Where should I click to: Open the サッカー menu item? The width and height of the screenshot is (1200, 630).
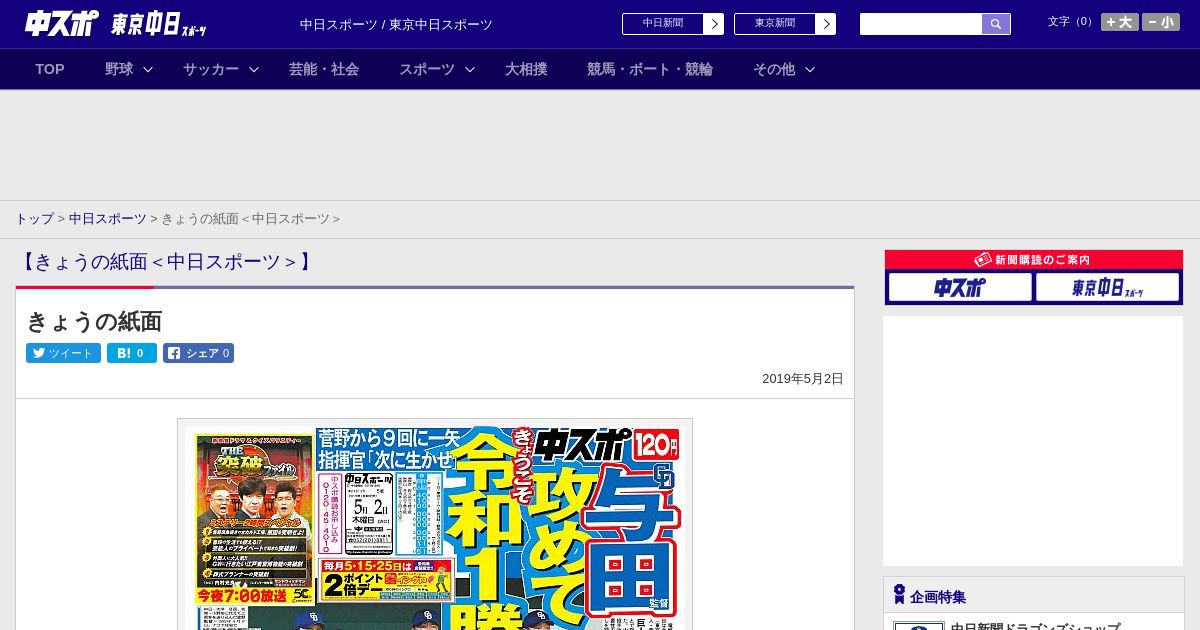click(x=211, y=69)
